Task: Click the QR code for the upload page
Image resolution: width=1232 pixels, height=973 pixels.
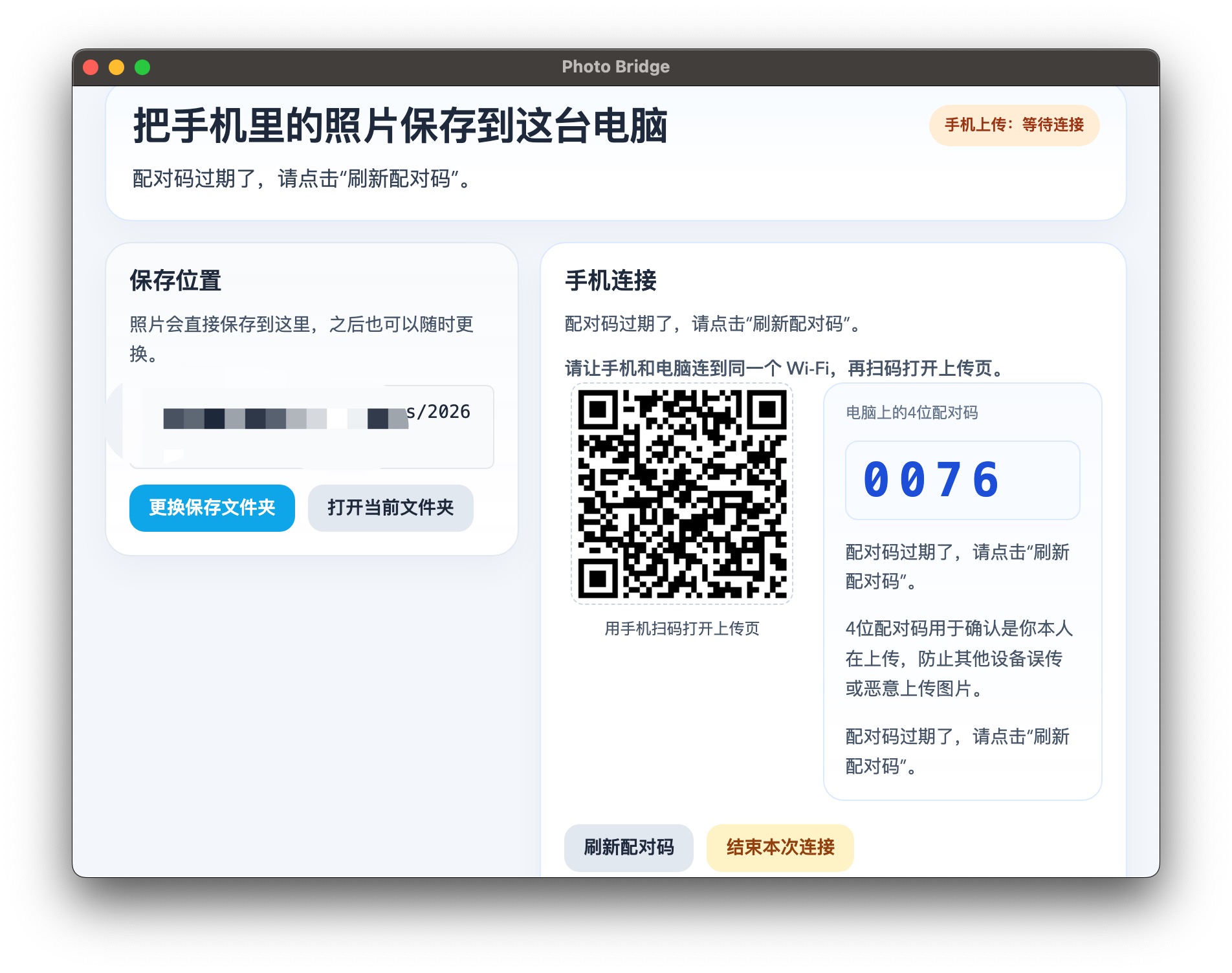Action: pyautogui.click(x=683, y=493)
